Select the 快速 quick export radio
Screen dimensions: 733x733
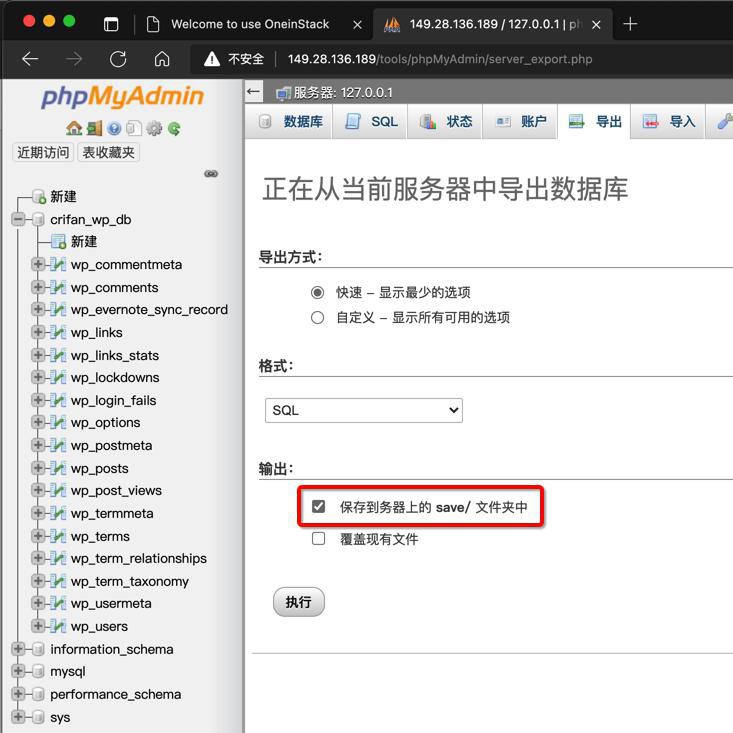click(x=317, y=293)
